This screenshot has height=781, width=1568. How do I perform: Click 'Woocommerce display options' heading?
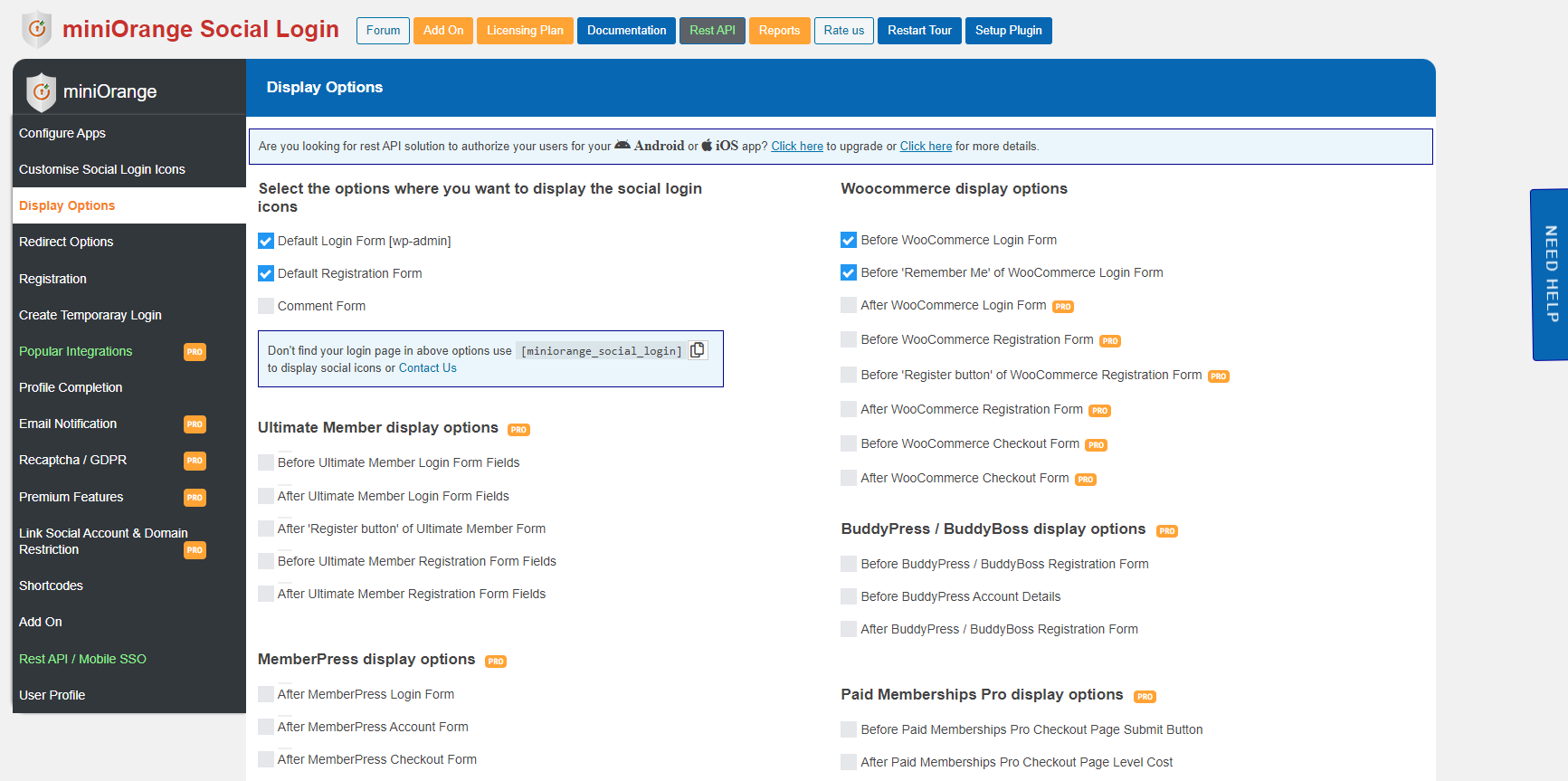(955, 188)
